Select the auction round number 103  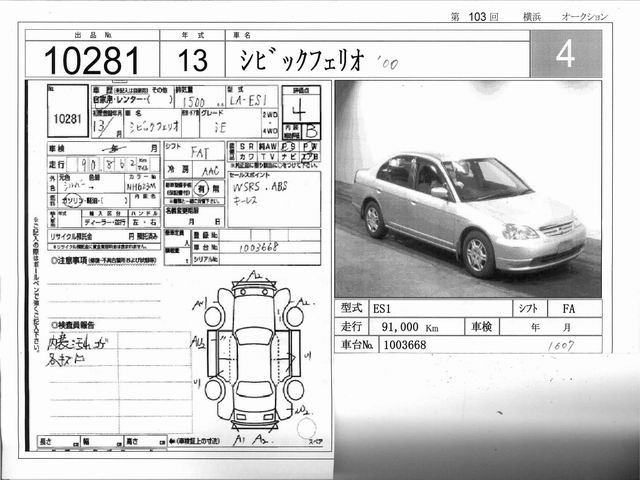[477, 17]
